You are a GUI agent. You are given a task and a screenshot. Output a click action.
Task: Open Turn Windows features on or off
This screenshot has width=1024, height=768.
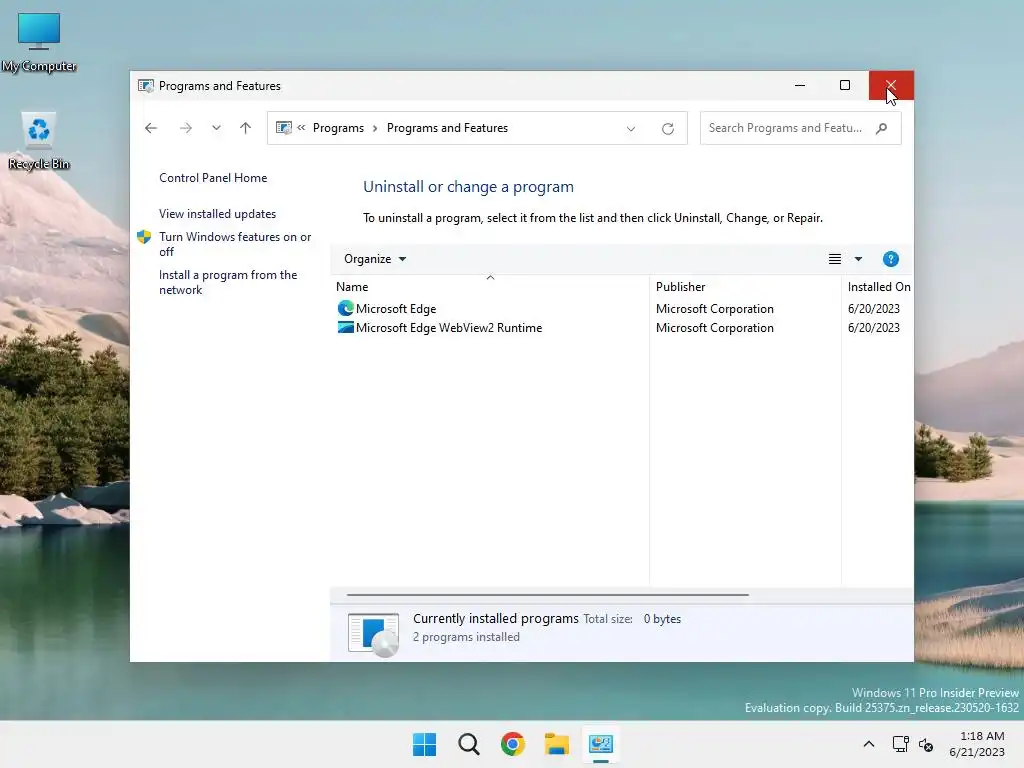235,244
